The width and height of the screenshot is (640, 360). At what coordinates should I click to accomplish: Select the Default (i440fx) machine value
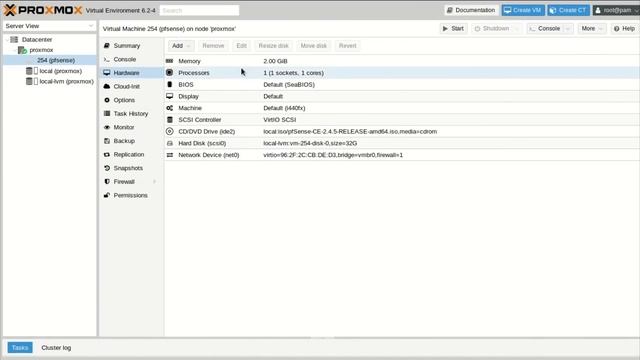tap(284, 108)
